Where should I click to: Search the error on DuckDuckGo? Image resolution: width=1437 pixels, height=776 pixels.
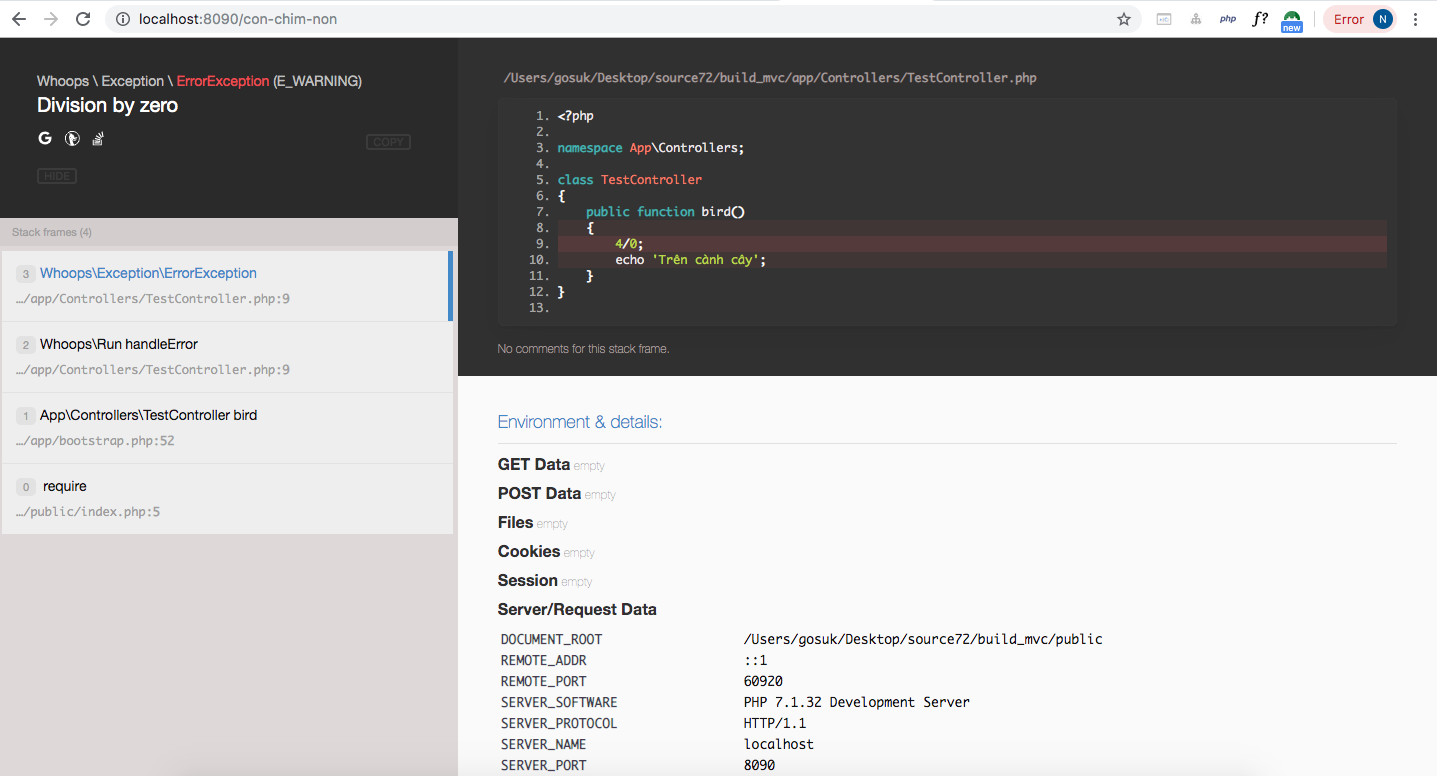tap(72, 139)
